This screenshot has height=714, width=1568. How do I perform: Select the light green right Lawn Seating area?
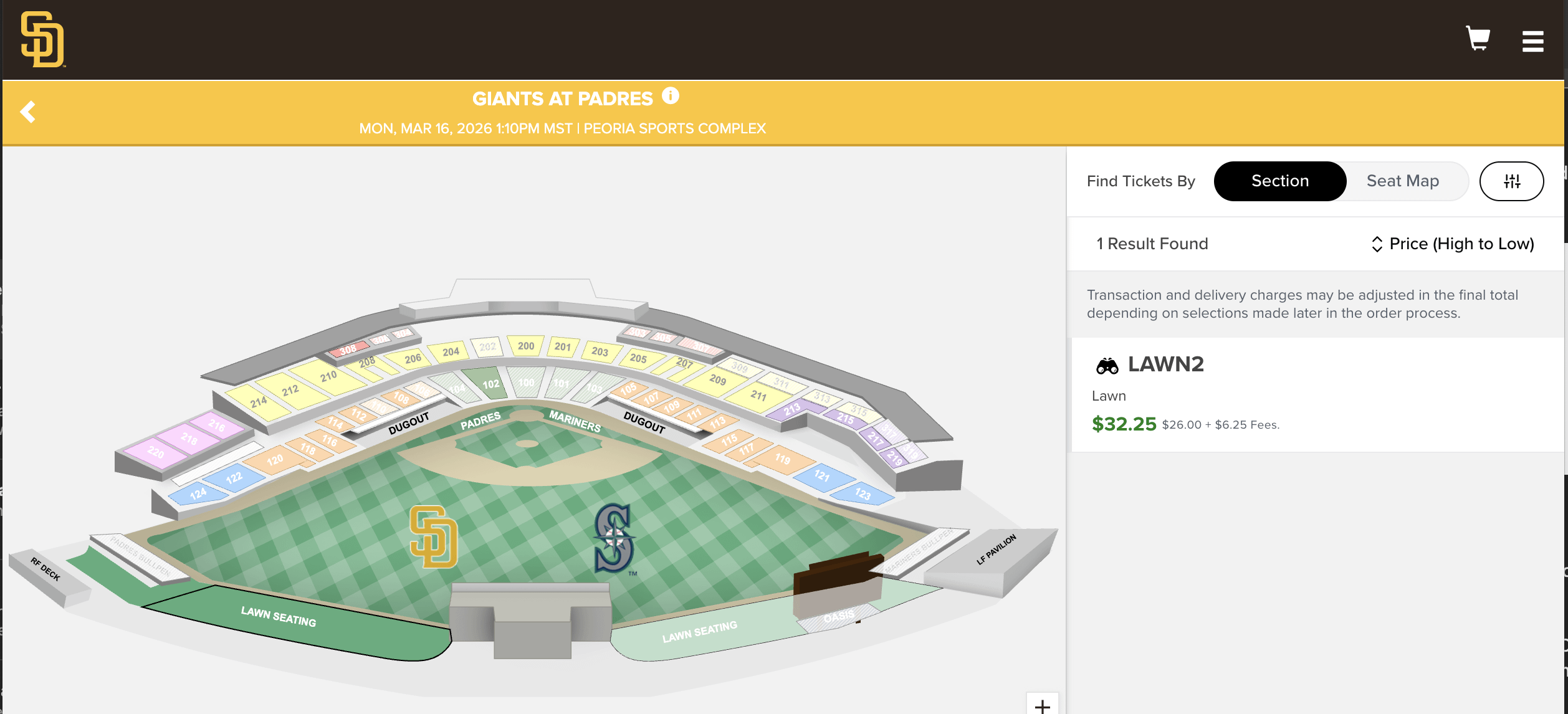pos(699,632)
